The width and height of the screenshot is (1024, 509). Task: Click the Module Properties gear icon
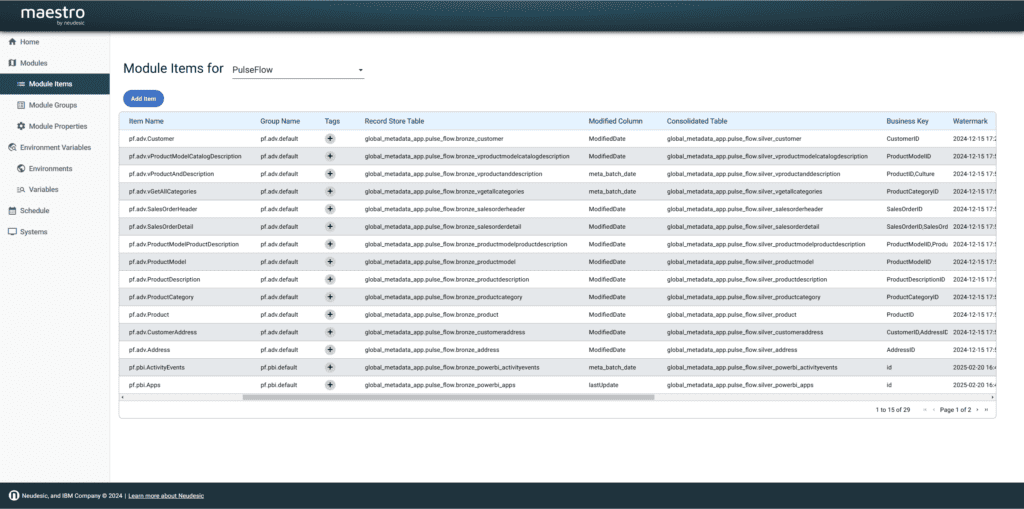tap(21, 126)
